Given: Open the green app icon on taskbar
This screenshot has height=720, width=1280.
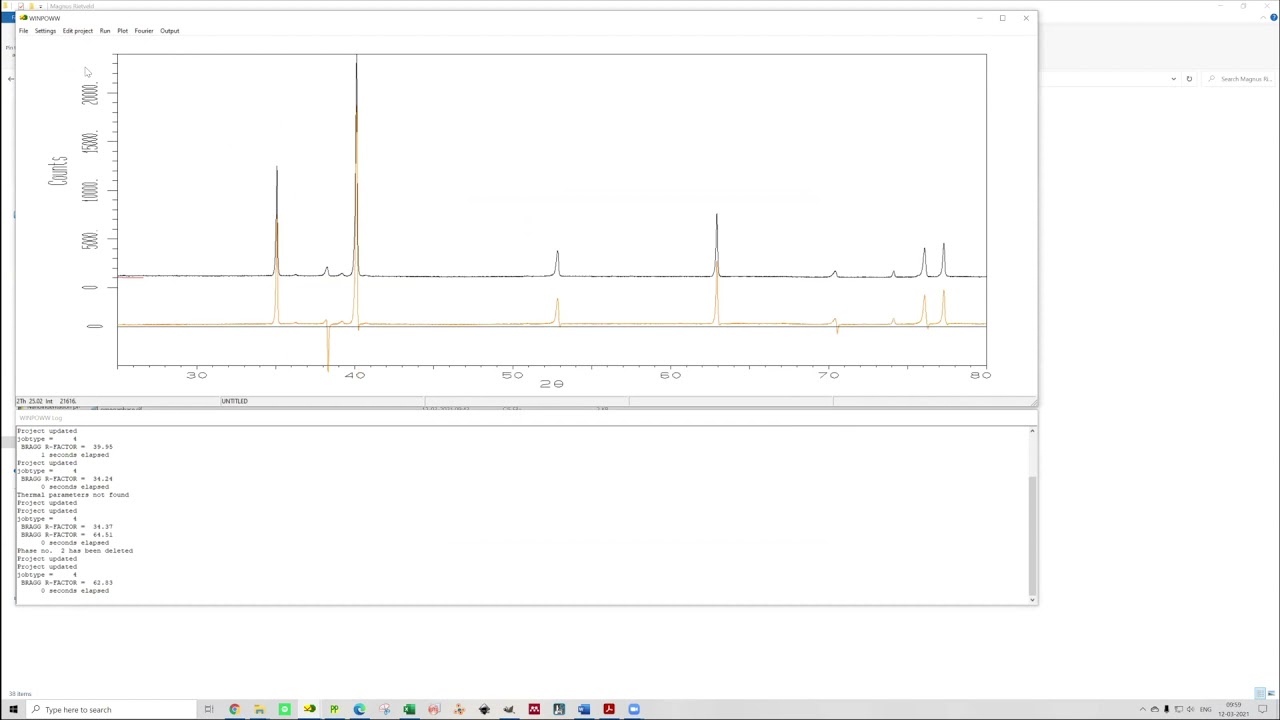Looking at the screenshot, I should [x=284, y=709].
